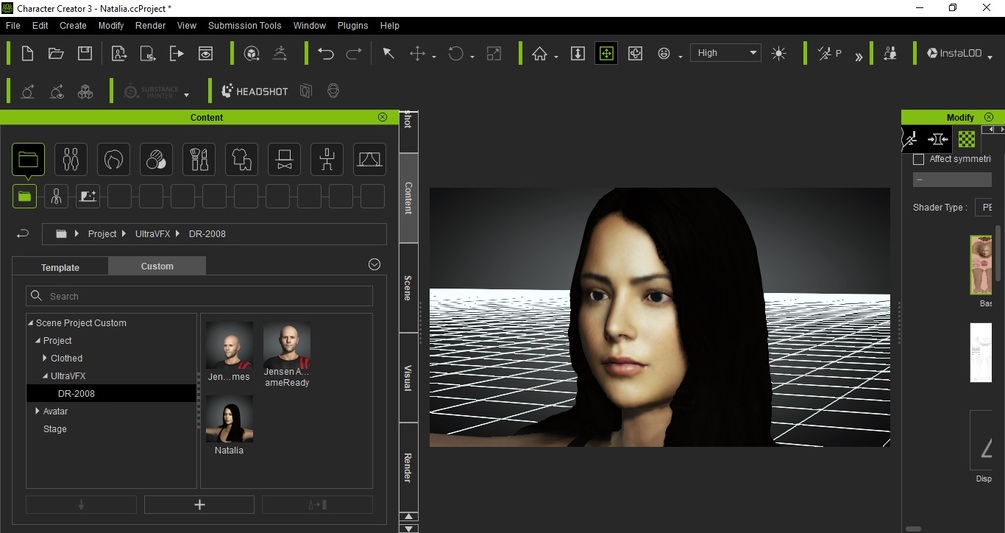Click the back arrow beside the breadcrumb path
Viewport: 1005px width, 533px height.
pyautogui.click(x=22, y=234)
